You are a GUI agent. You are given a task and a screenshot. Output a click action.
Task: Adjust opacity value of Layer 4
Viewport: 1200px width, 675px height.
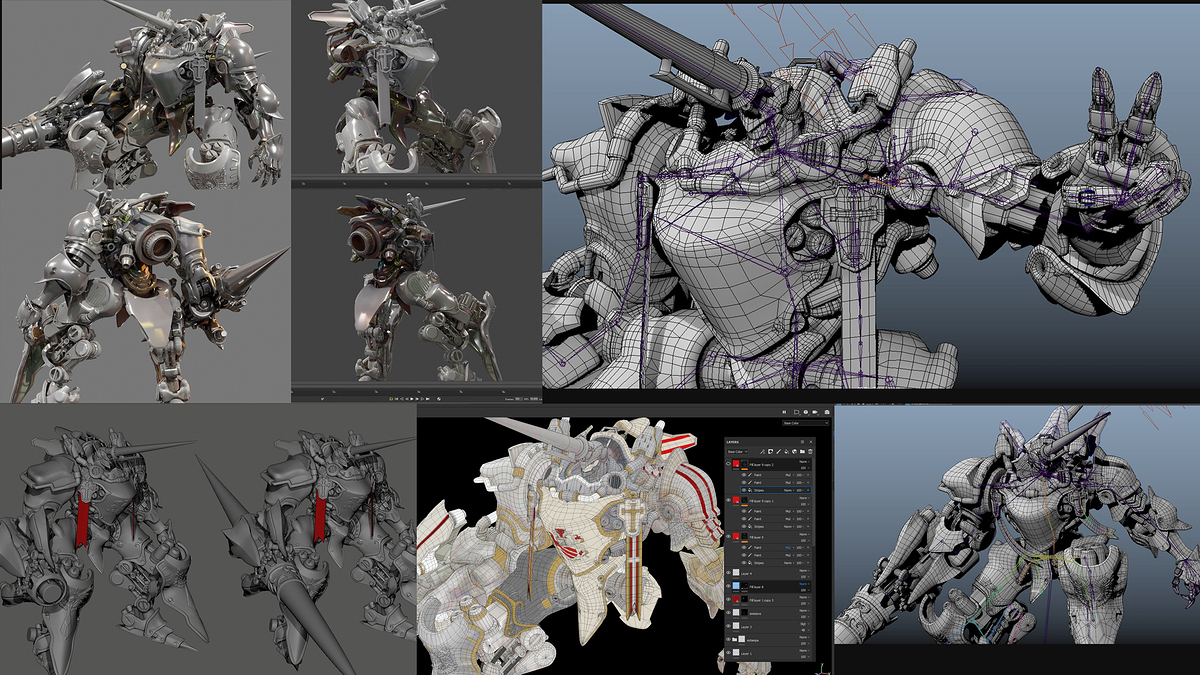click(803, 575)
